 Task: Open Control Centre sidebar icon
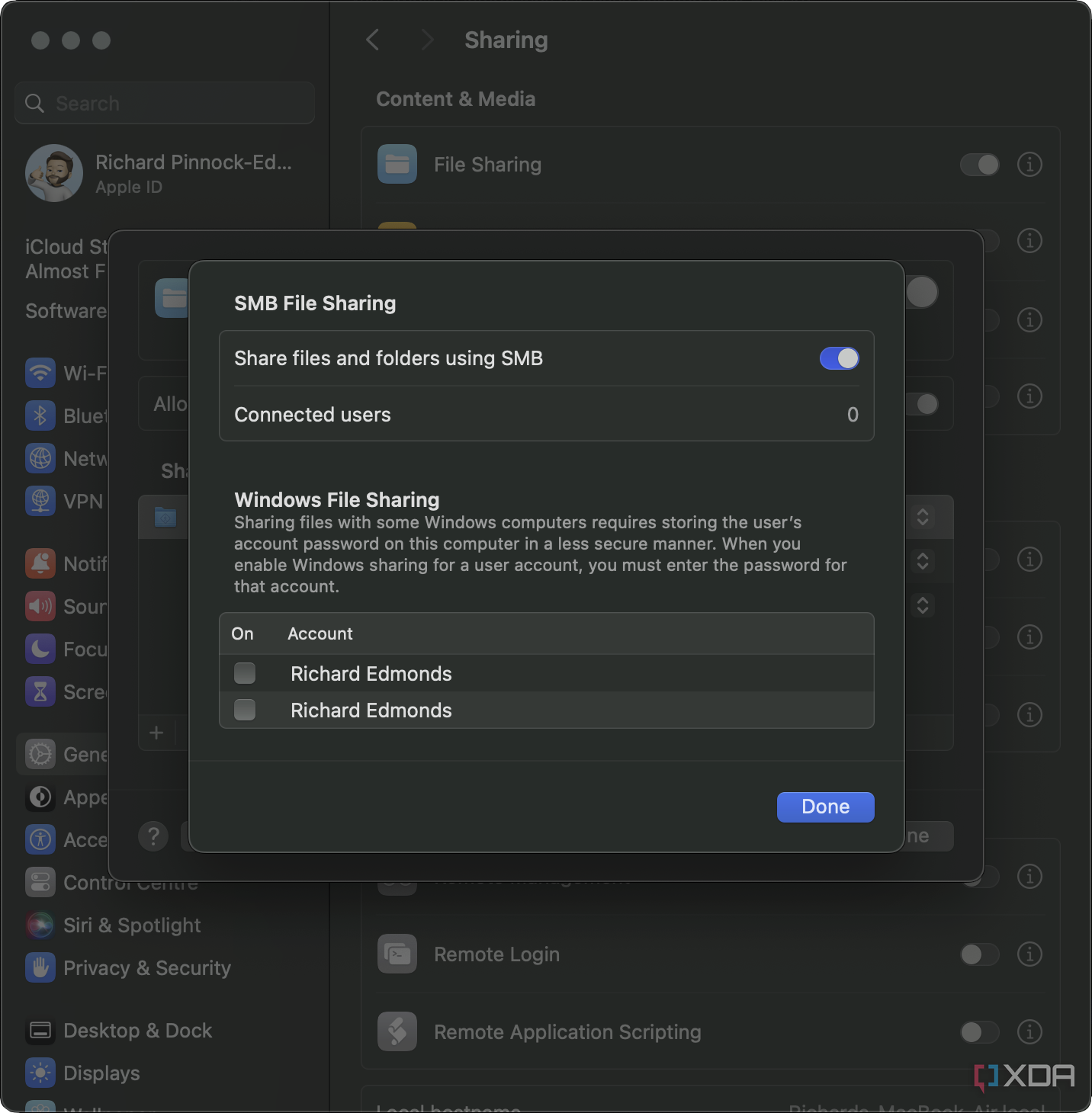(40, 882)
